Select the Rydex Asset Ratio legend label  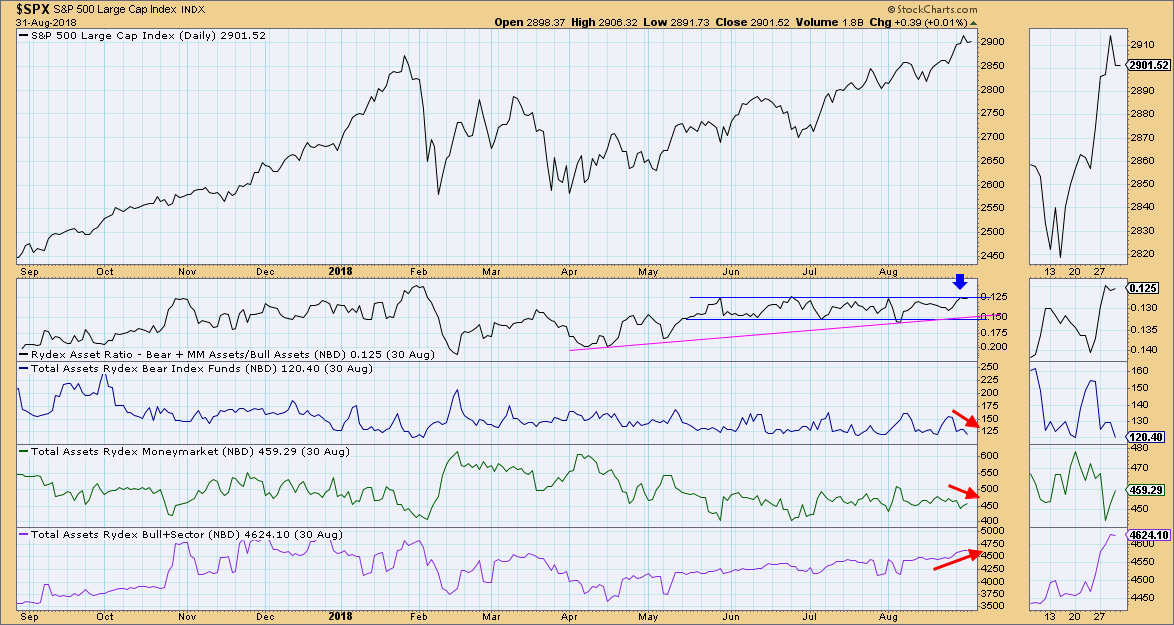(227, 355)
